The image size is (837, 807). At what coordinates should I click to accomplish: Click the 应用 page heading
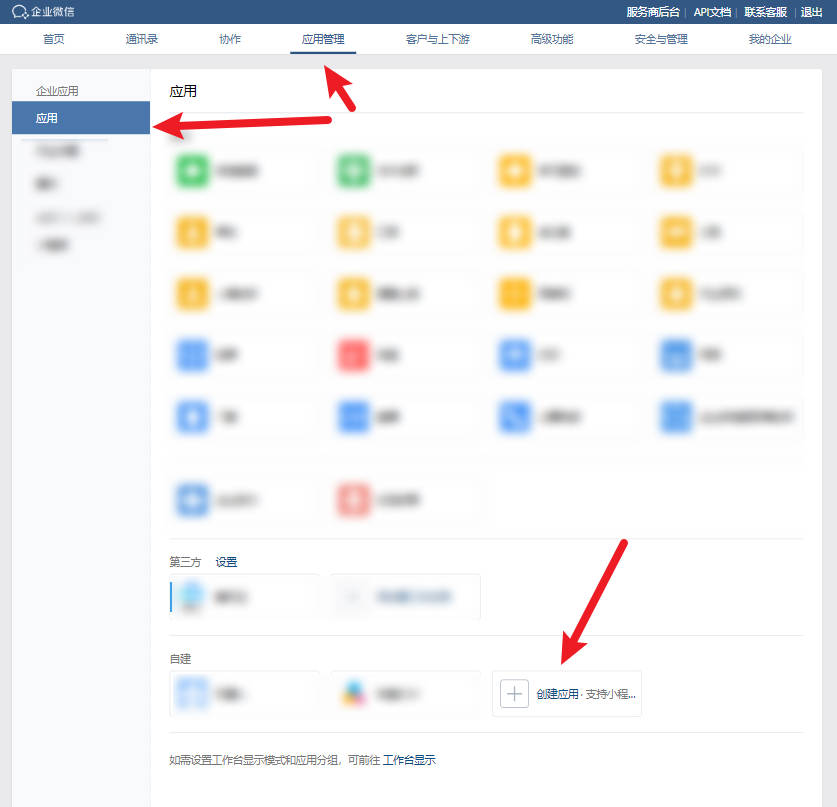click(183, 91)
